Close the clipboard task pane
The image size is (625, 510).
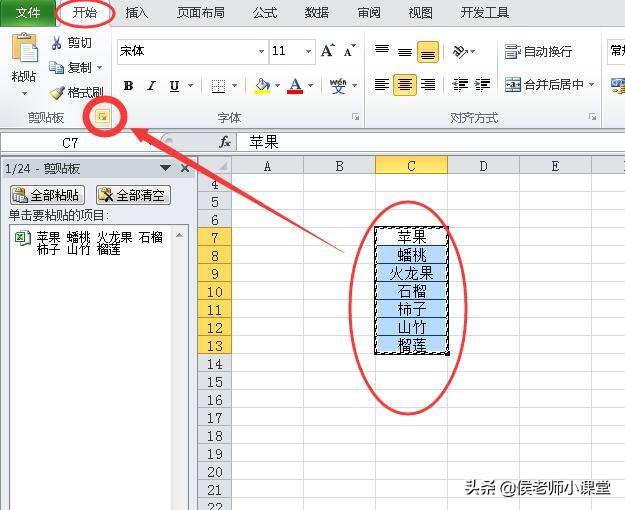coord(185,168)
